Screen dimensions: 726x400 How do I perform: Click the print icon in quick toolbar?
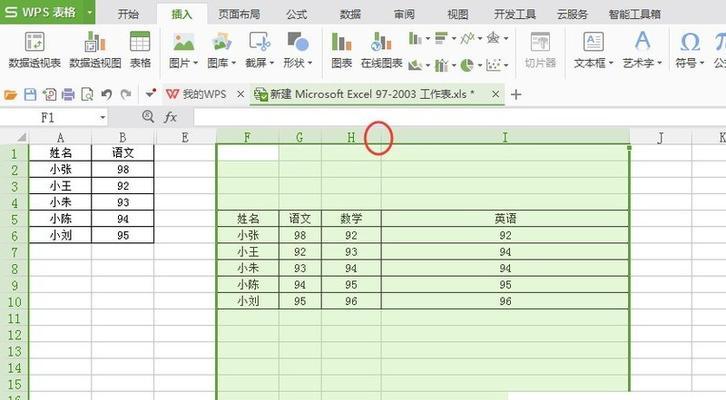[68, 95]
